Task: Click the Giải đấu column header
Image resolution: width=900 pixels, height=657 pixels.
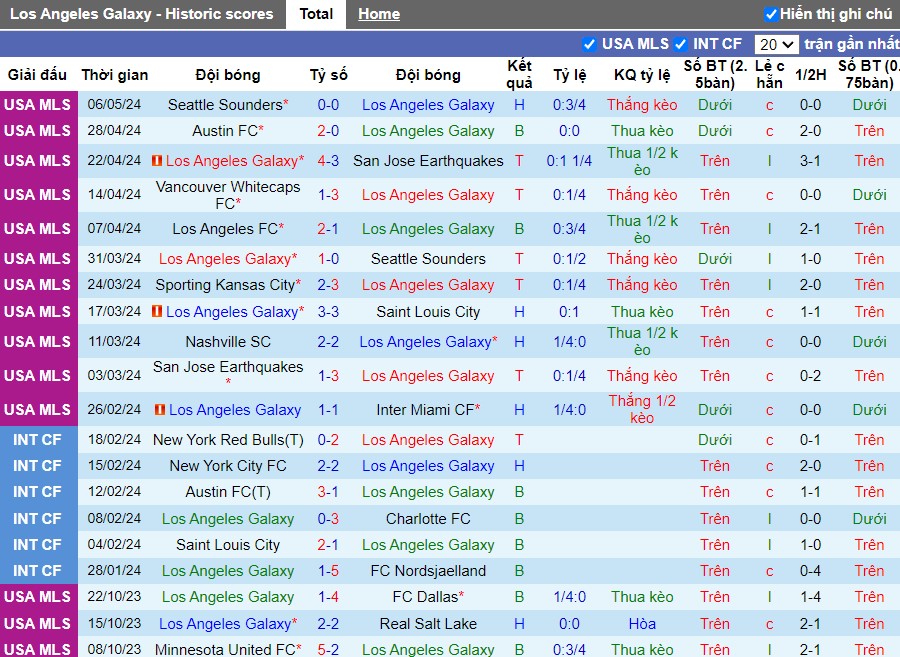Action: [37, 75]
